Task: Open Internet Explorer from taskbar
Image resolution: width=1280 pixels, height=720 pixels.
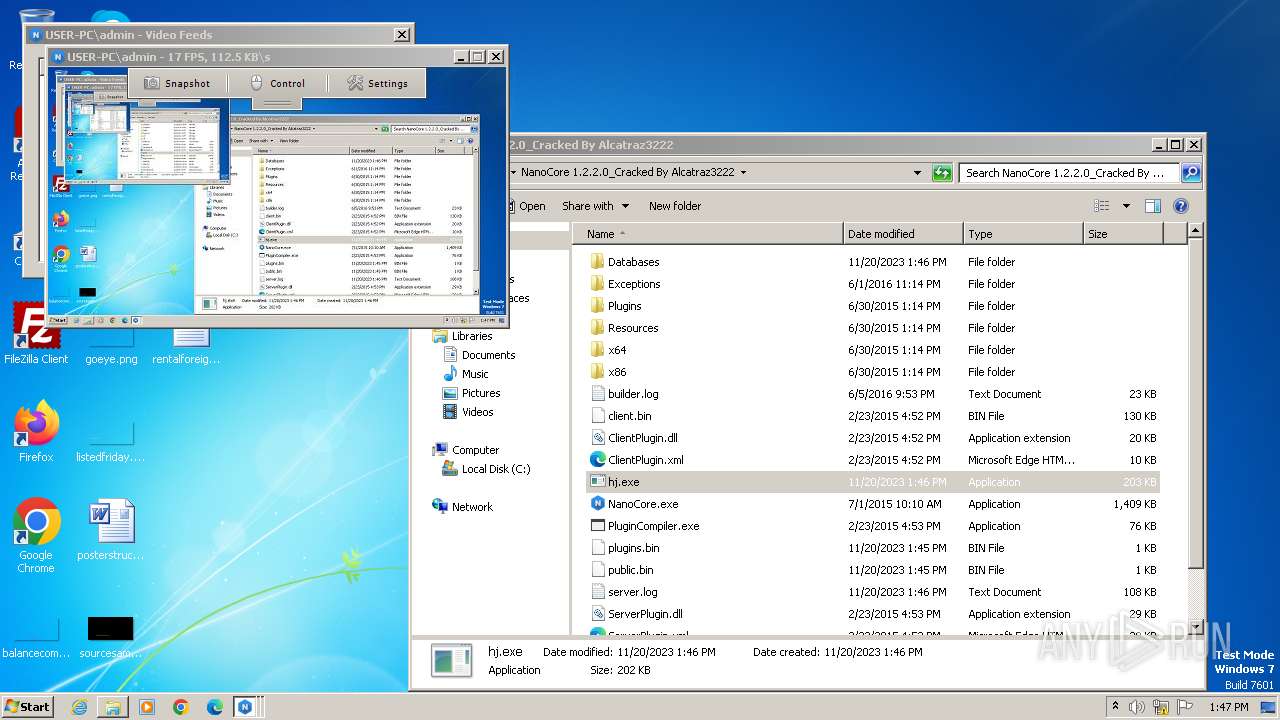Action: click(79, 707)
